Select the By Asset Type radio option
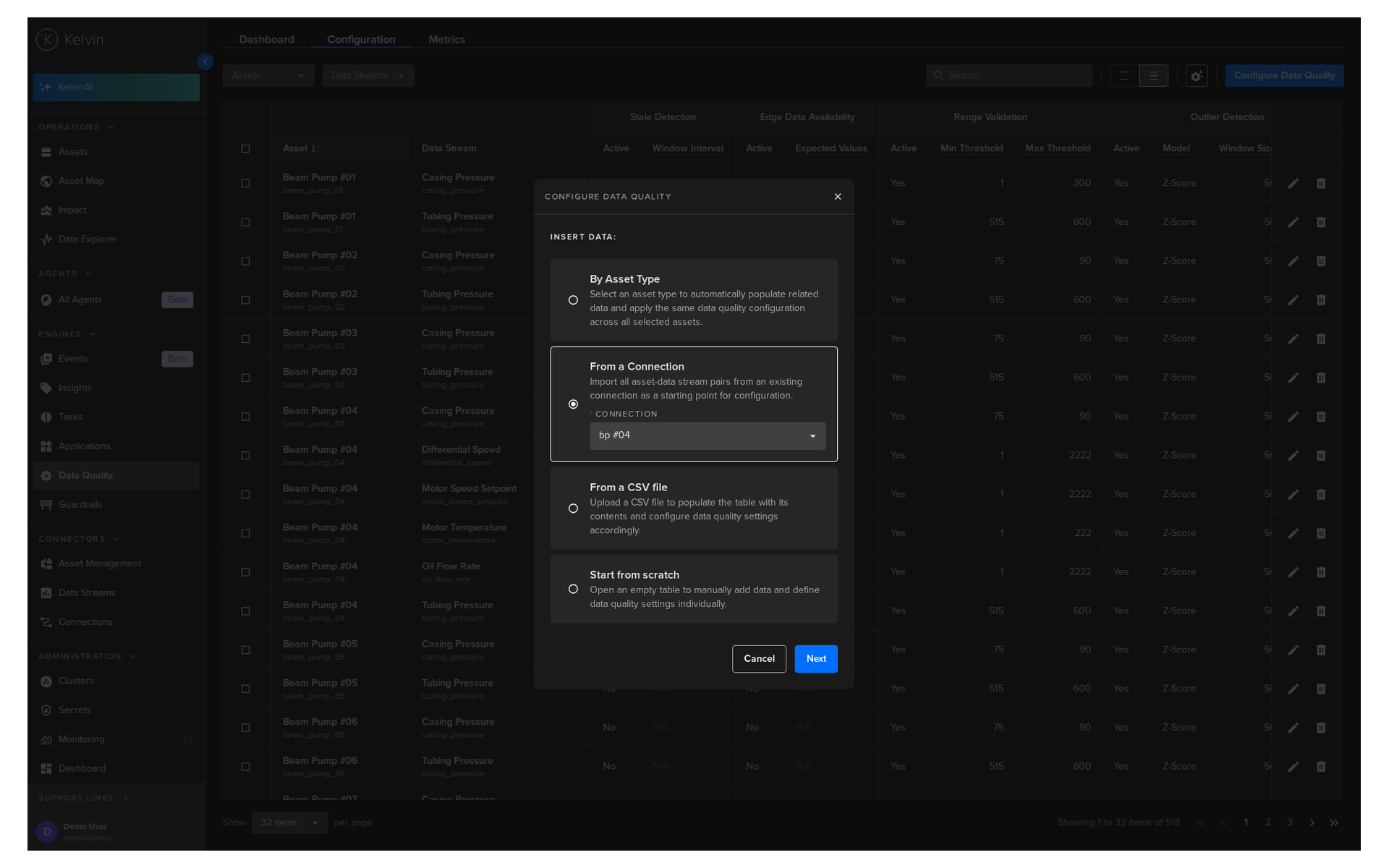 pos(573,300)
